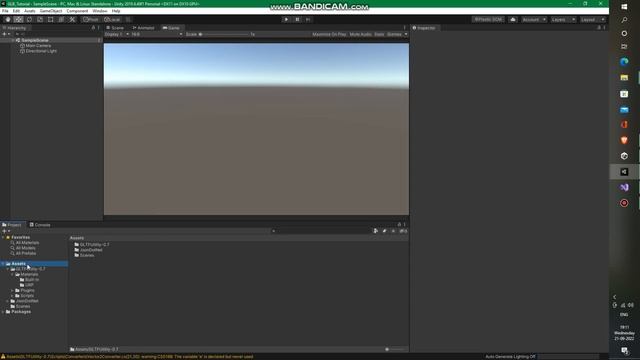Select All Prefabs favorite

pyautogui.click(x=26, y=253)
